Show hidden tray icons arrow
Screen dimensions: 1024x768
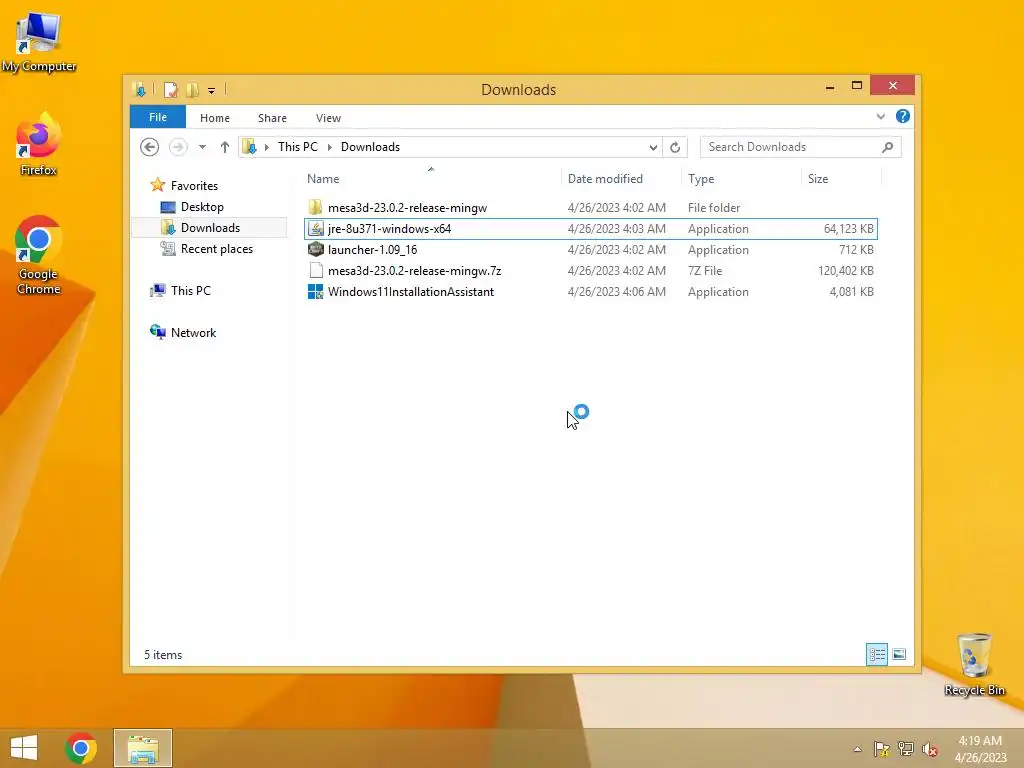point(857,749)
